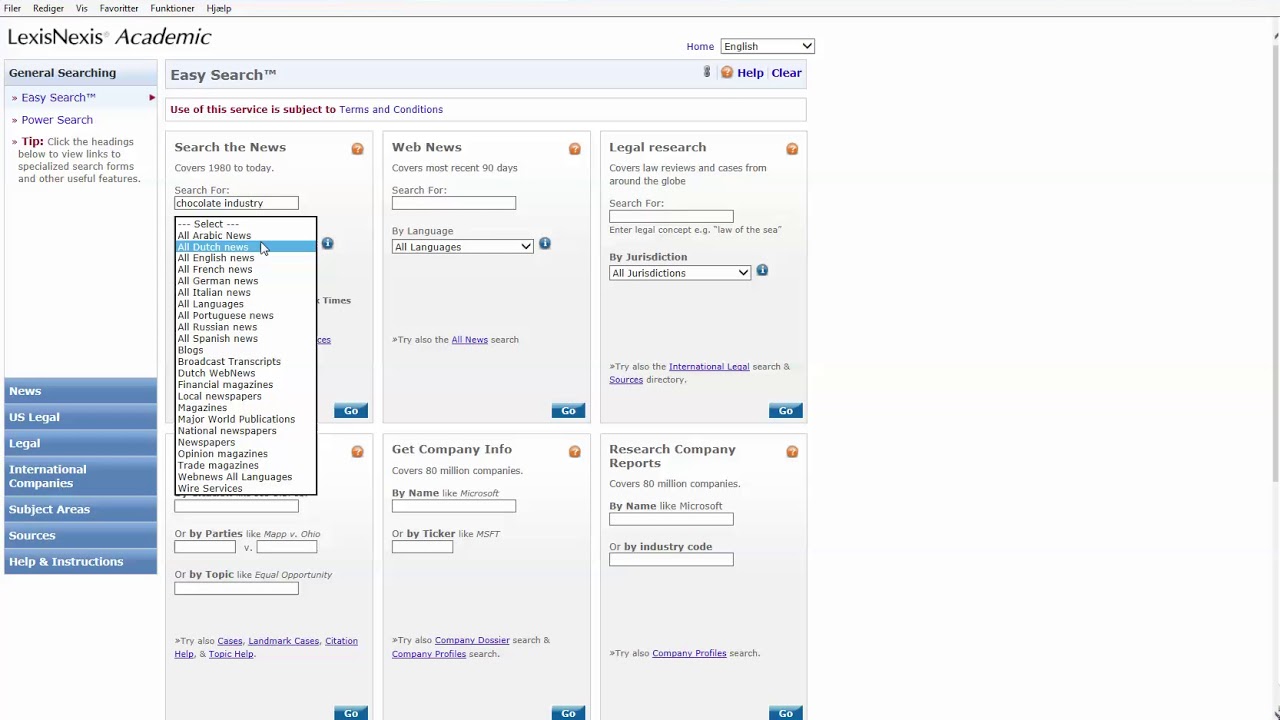The image size is (1280, 720).
Task: Open help icon in Research Company Reports panel
Action: click(x=792, y=452)
